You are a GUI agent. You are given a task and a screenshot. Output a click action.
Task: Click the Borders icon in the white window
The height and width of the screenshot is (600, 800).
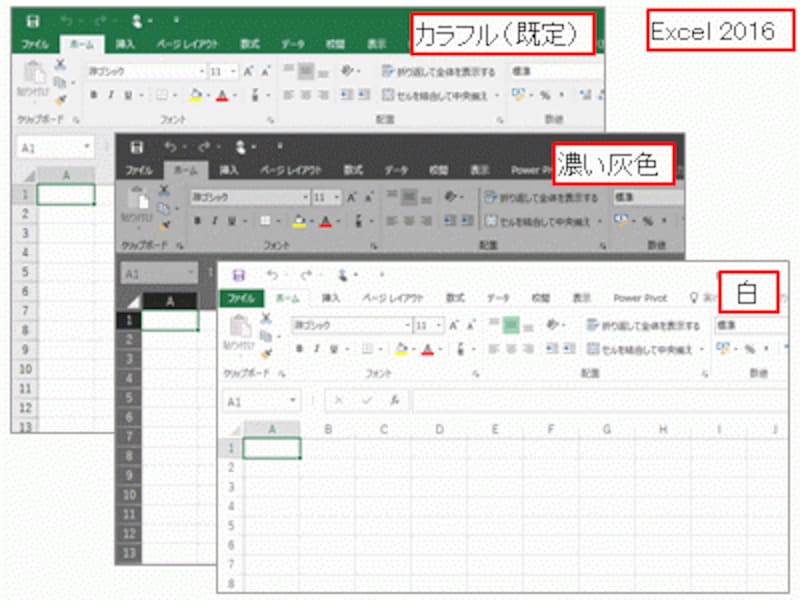(367, 349)
